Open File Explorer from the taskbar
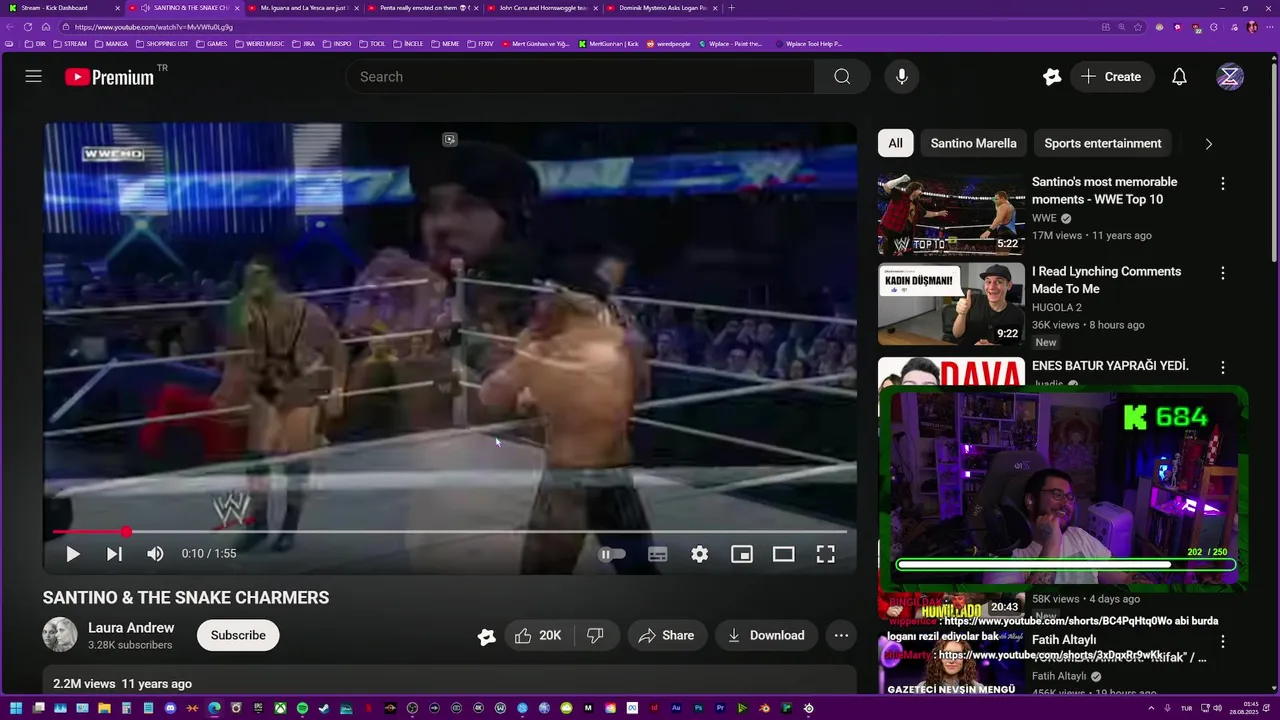Image resolution: width=1280 pixels, height=720 pixels. 104,708
